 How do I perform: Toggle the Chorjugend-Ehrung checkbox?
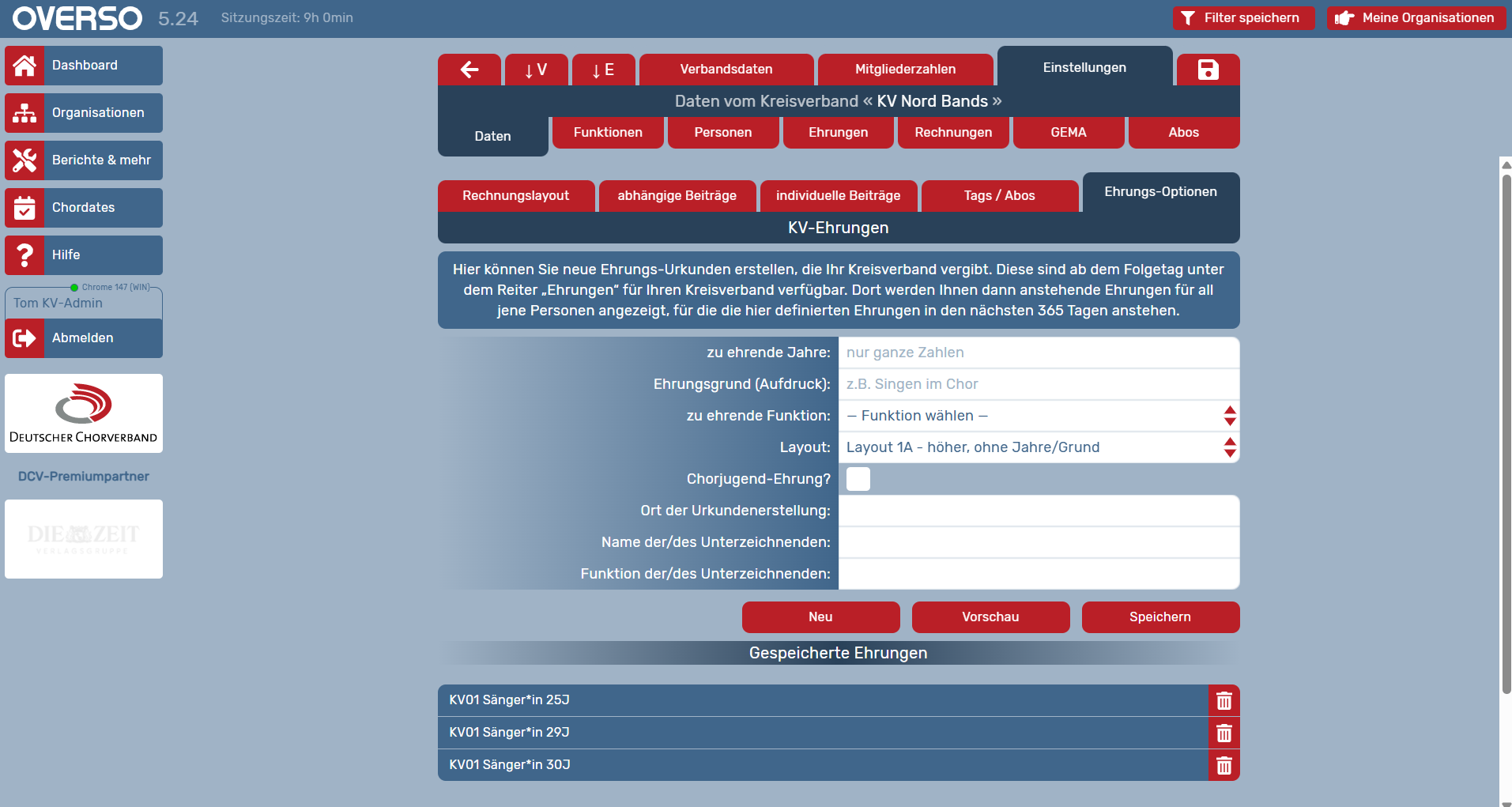pos(858,479)
